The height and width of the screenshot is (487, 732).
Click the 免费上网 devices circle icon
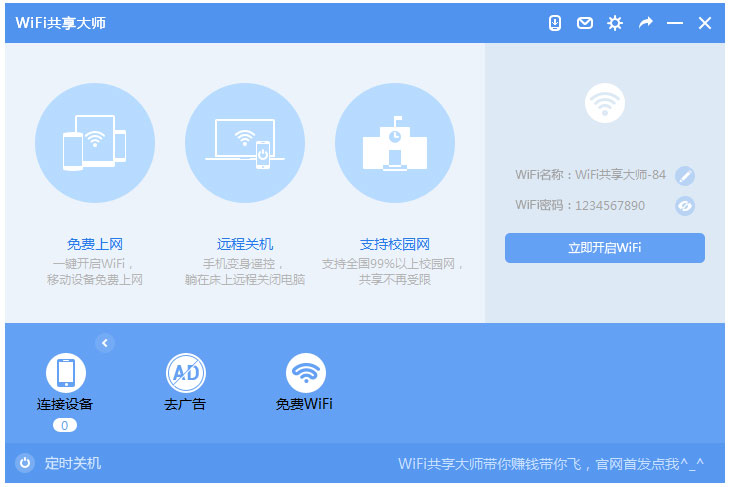[x=95, y=143]
